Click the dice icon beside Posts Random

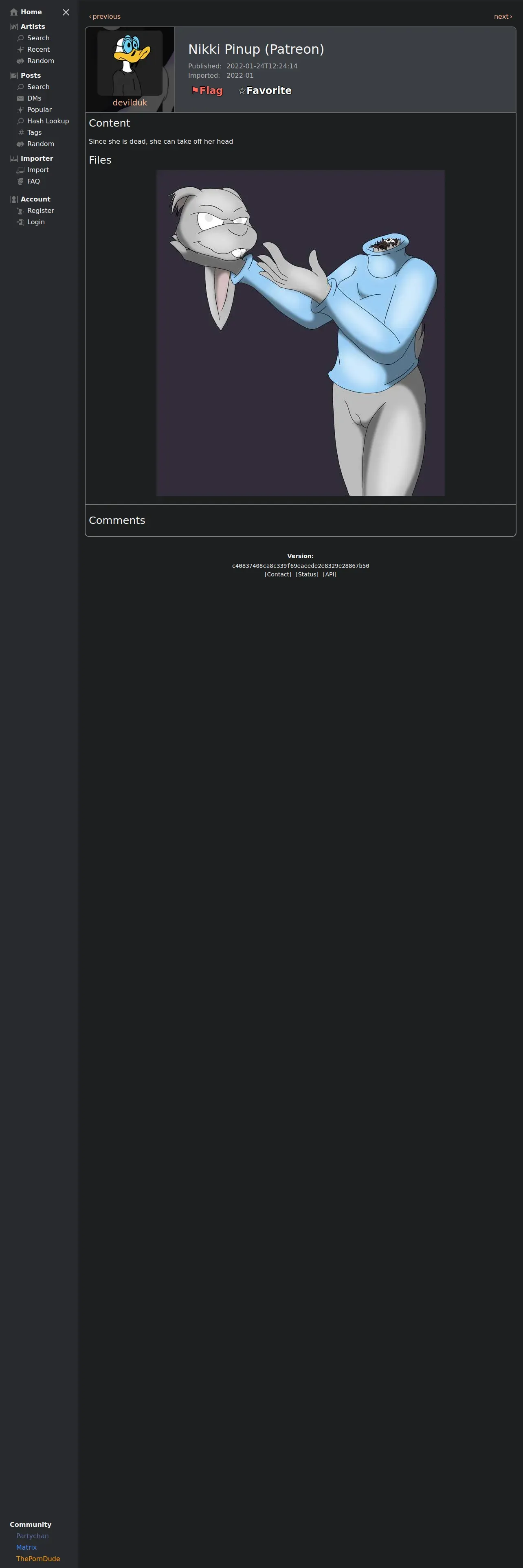20,144
